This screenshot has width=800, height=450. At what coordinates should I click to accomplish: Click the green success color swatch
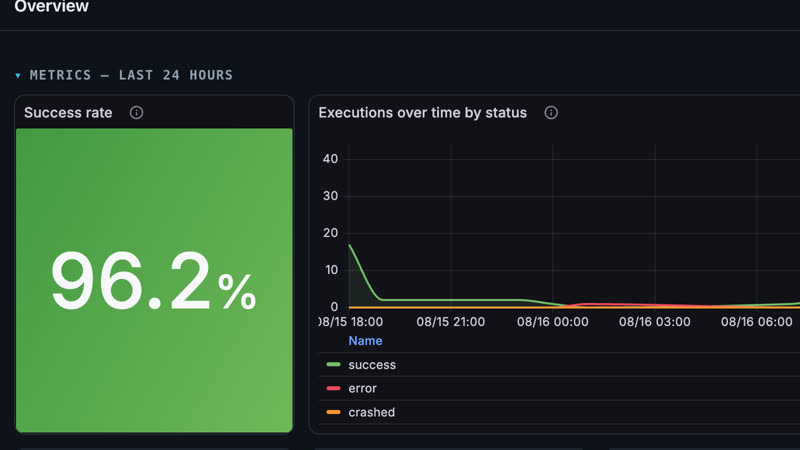pyautogui.click(x=333, y=364)
